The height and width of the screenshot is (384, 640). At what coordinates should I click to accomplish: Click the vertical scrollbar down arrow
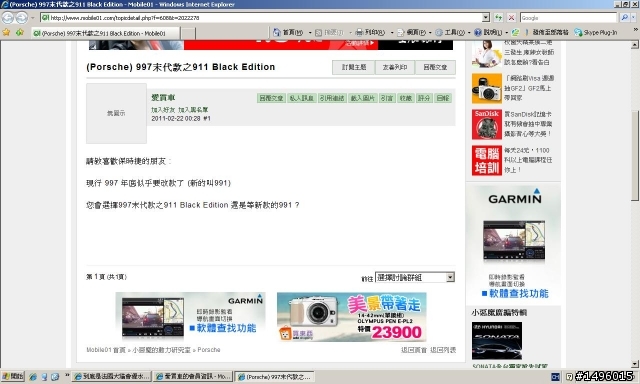[x=635, y=364]
